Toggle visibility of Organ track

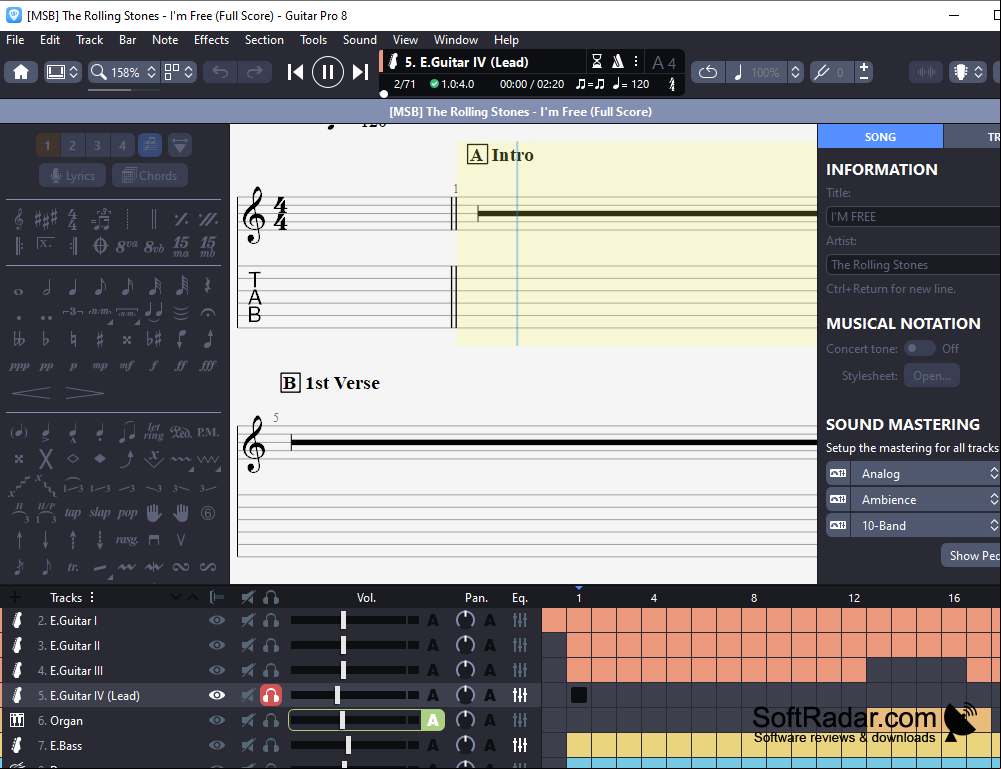pos(217,720)
